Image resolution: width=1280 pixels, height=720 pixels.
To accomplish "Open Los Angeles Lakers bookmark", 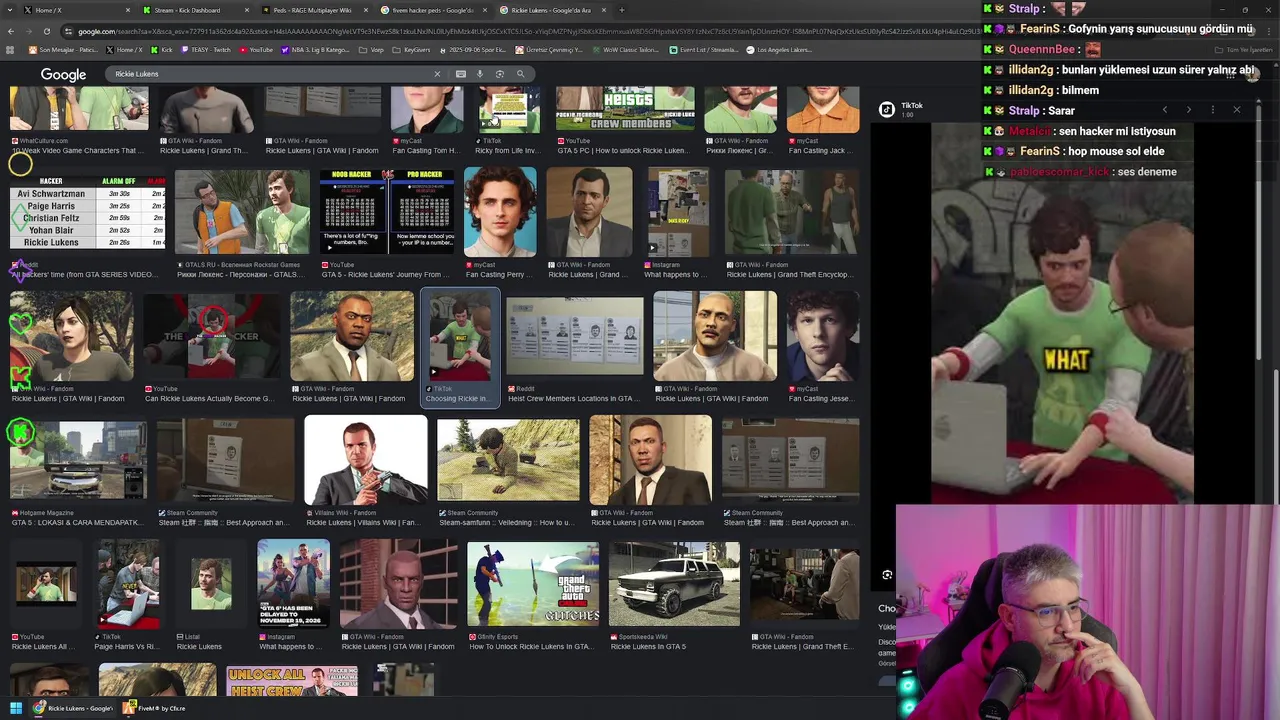I will coord(780,50).
